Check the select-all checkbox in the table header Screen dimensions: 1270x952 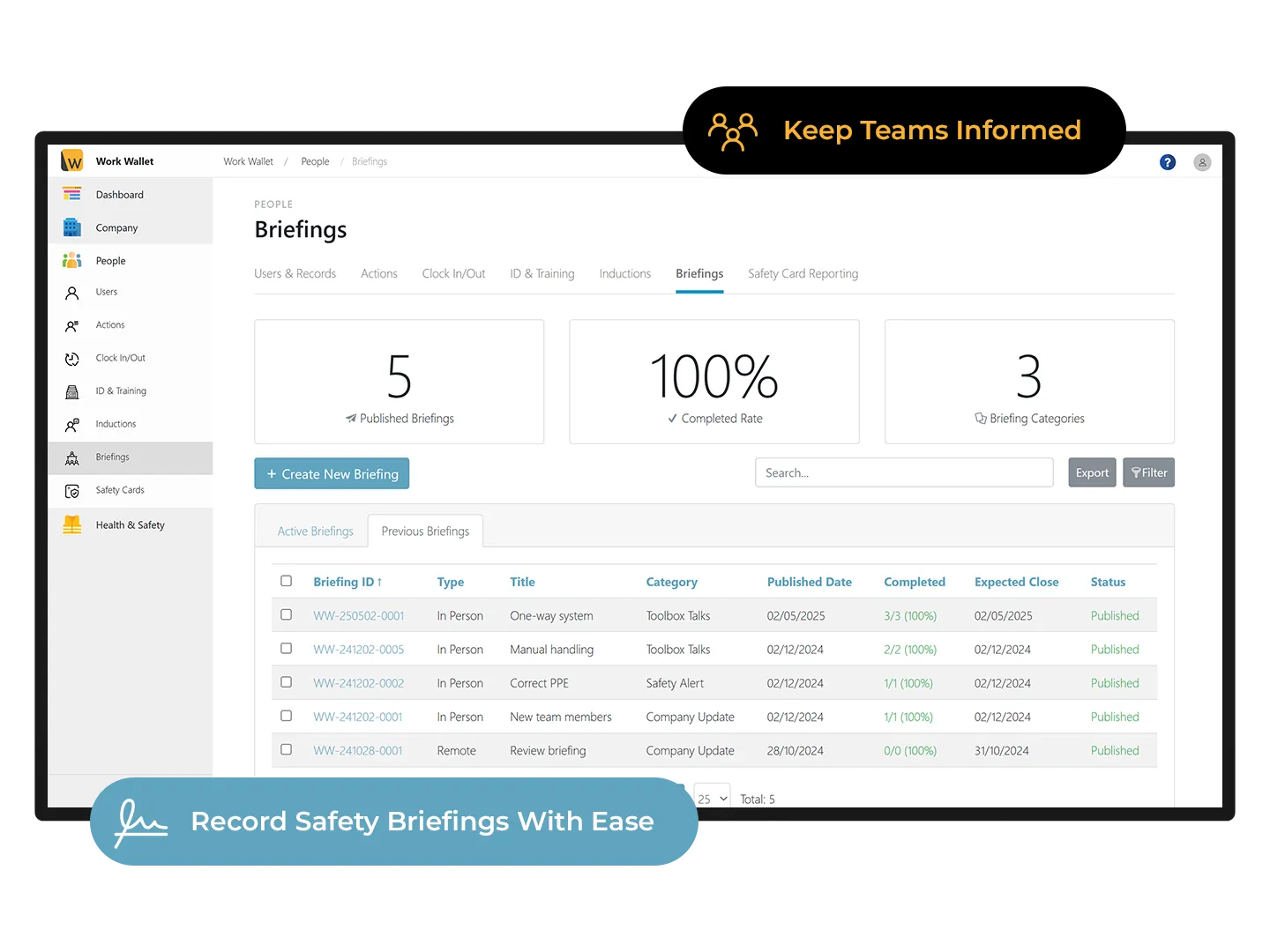286,581
